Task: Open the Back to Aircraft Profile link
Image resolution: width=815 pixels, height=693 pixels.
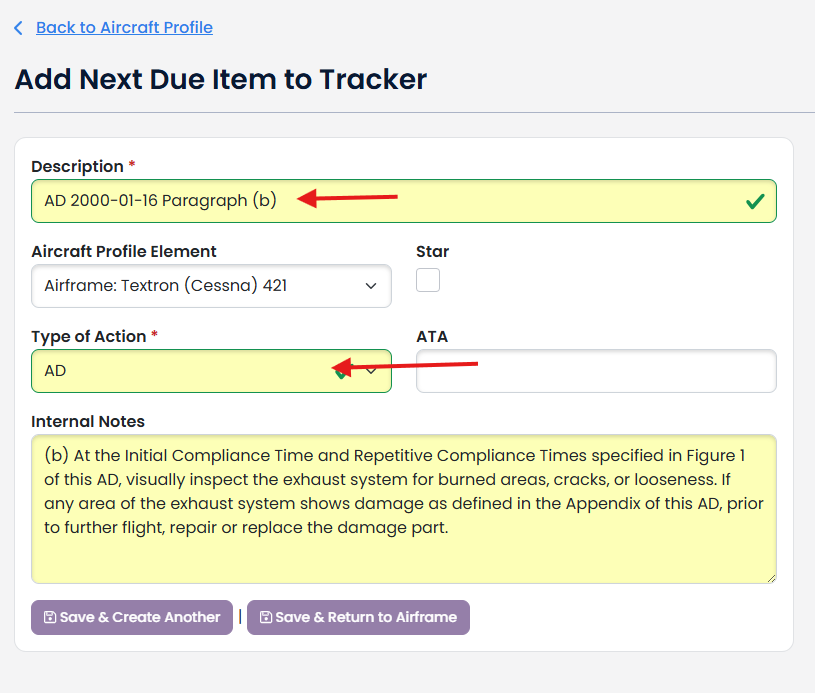Action: [124, 28]
